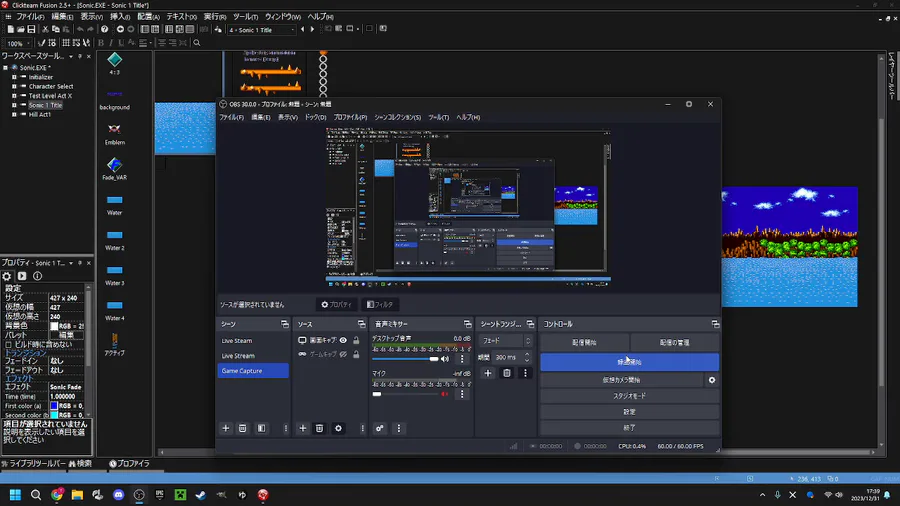This screenshot has height=506, width=900.
Task: Expand the Hill Act1 tree node
Action: (x=14, y=114)
